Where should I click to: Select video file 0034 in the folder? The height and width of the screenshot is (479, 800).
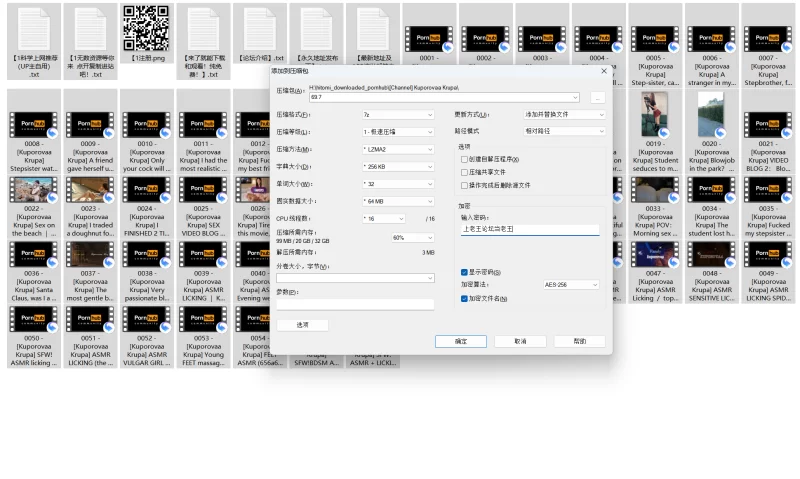[712, 207]
